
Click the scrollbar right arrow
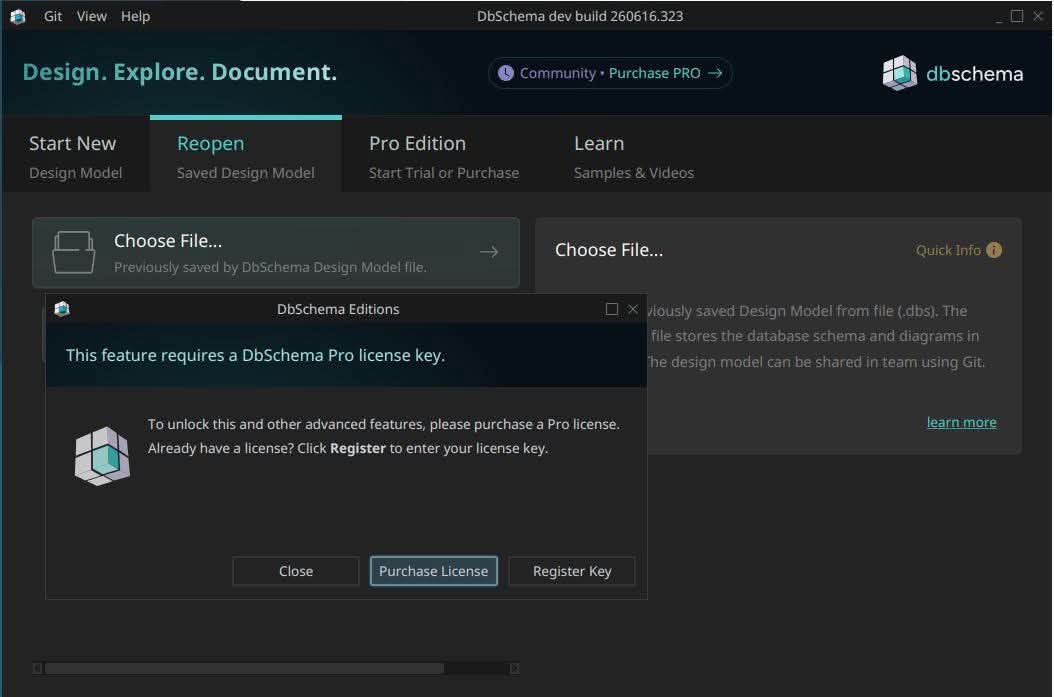pyautogui.click(x=514, y=668)
